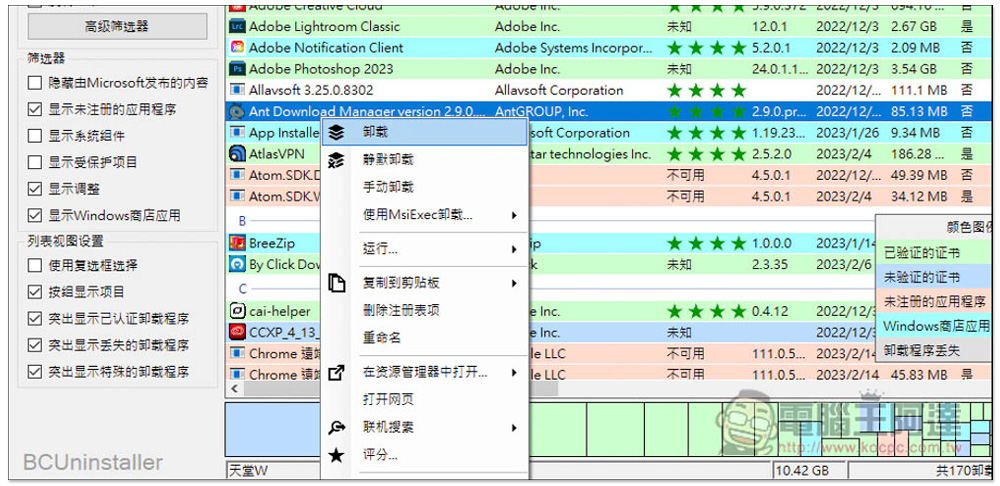1000x486 pixels.
Task: Expand the 使用MsiExec卸载 submenu arrow
Action: tap(514, 215)
